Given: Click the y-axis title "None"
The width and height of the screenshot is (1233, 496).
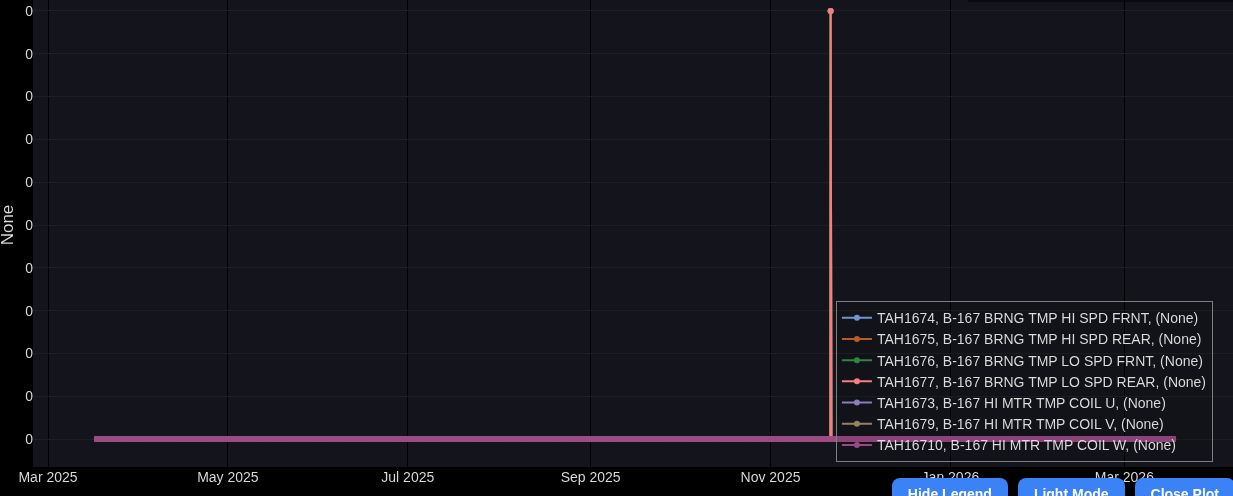Looking at the screenshot, I should [8, 225].
